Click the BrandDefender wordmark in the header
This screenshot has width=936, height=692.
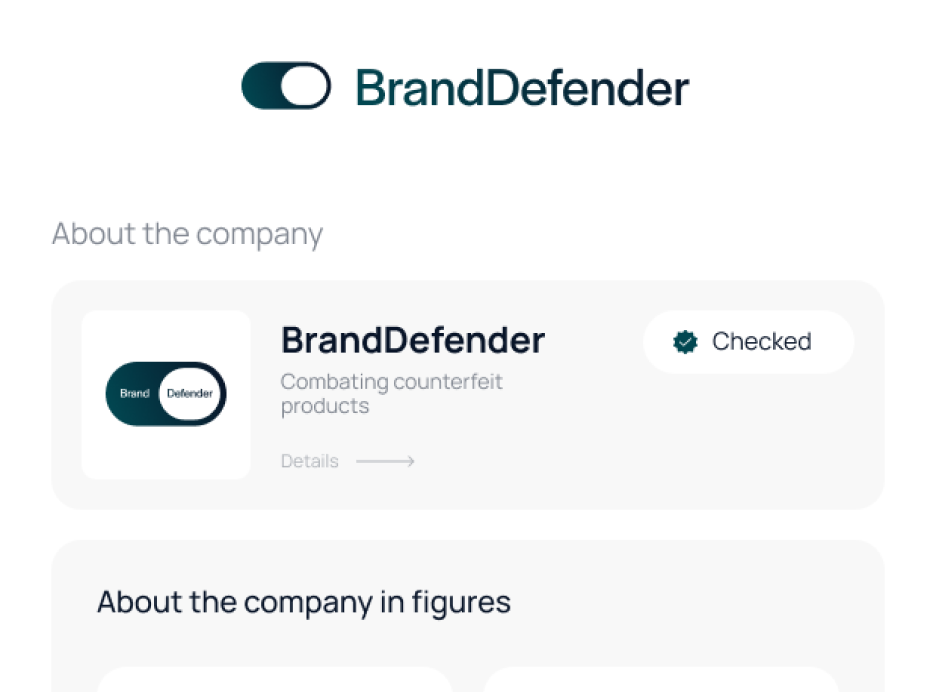pyautogui.click(x=522, y=88)
